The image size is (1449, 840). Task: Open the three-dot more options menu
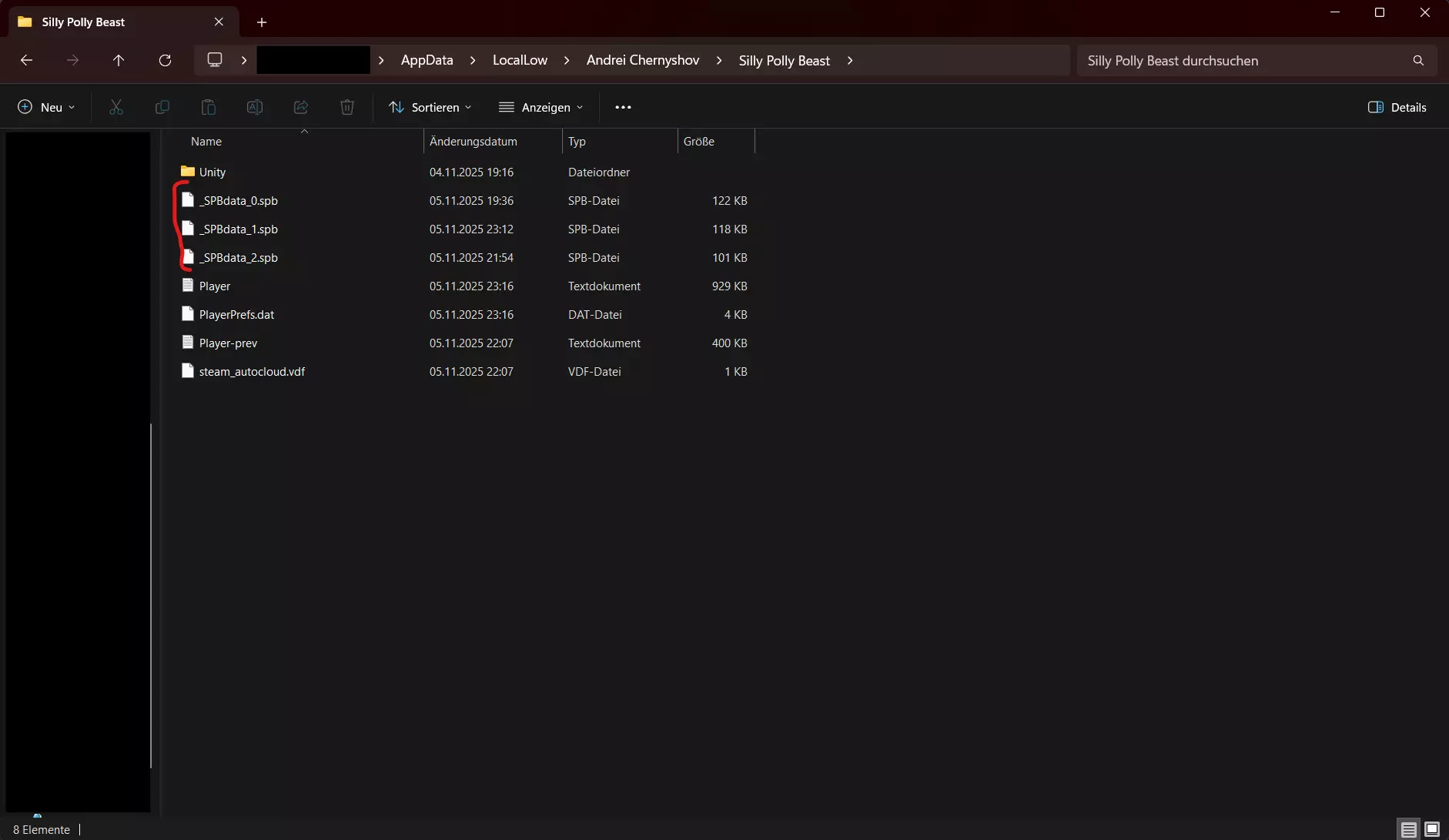[x=623, y=107]
